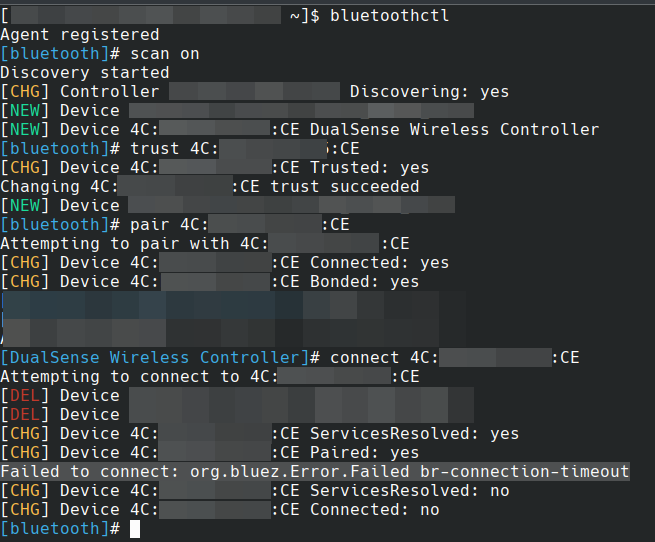Click 'Bonded: yes' status text
This screenshot has width=655, height=542.
pos(364,282)
